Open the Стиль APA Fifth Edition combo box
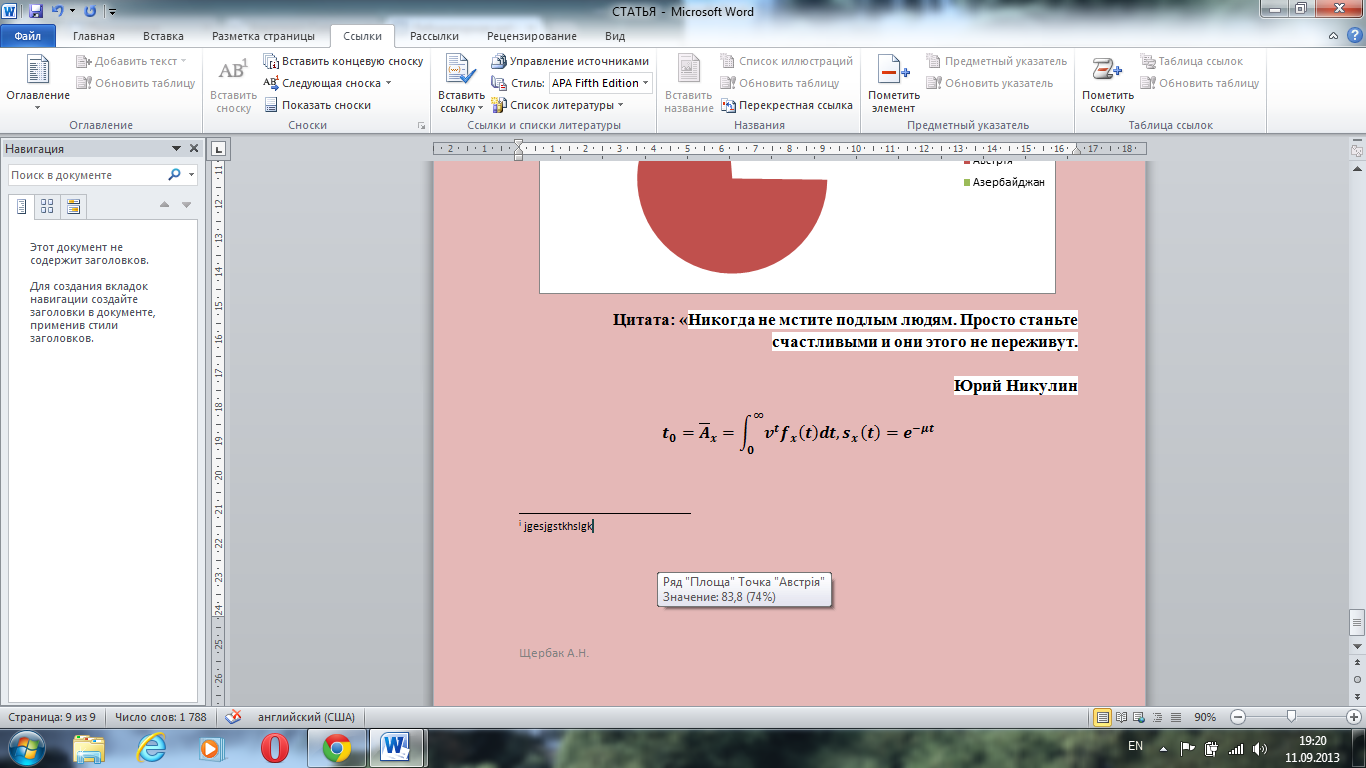1366x768 pixels. (x=601, y=83)
